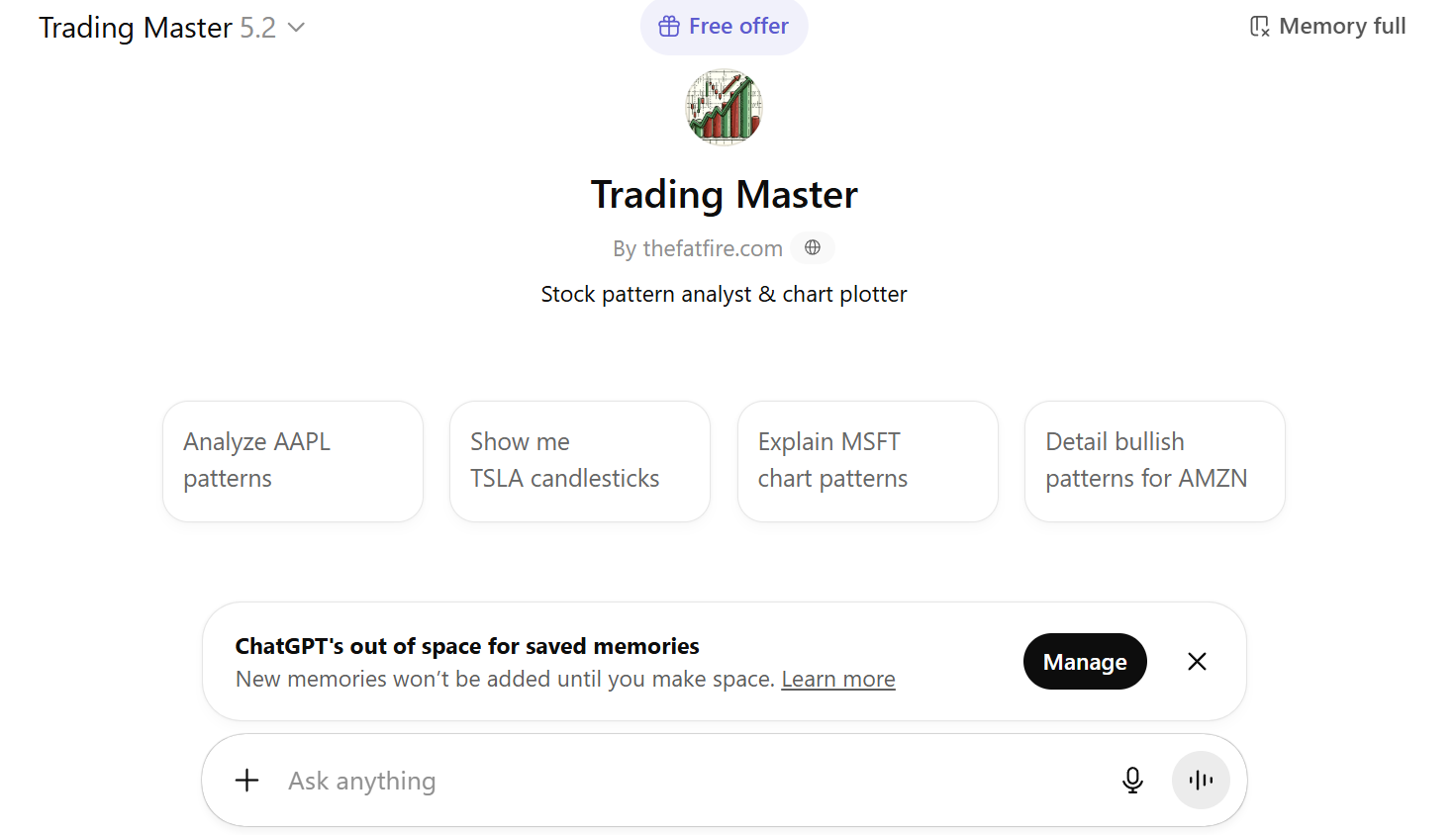The height and width of the screenshot is (835, 1456).
Task: Select the Explain MSFT chart patterns card
Action: (867, 461)
